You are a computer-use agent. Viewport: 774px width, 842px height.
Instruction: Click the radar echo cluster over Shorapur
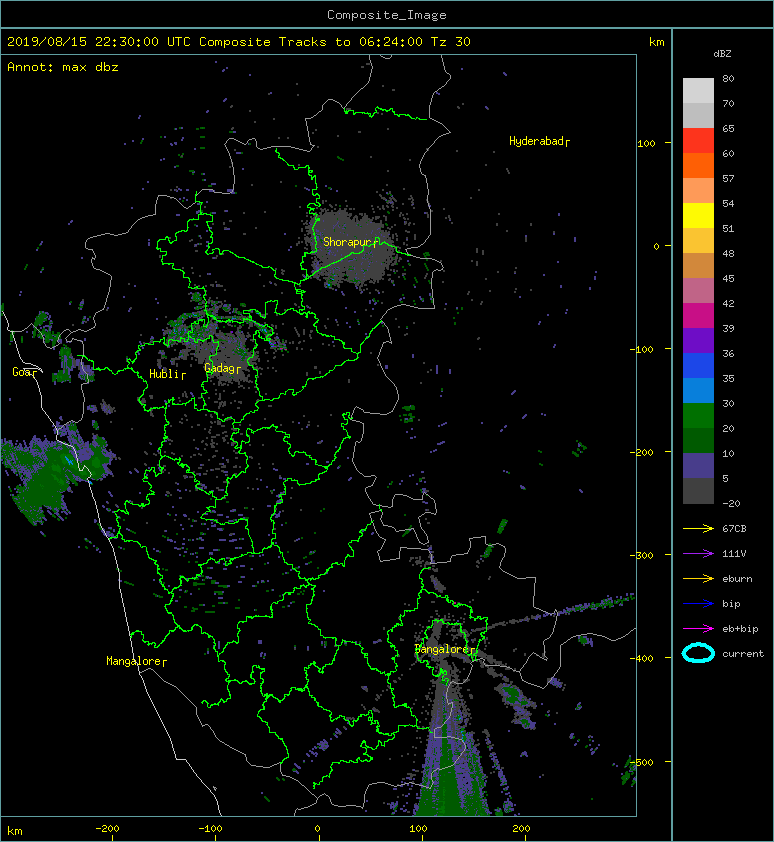pos(352,247)
